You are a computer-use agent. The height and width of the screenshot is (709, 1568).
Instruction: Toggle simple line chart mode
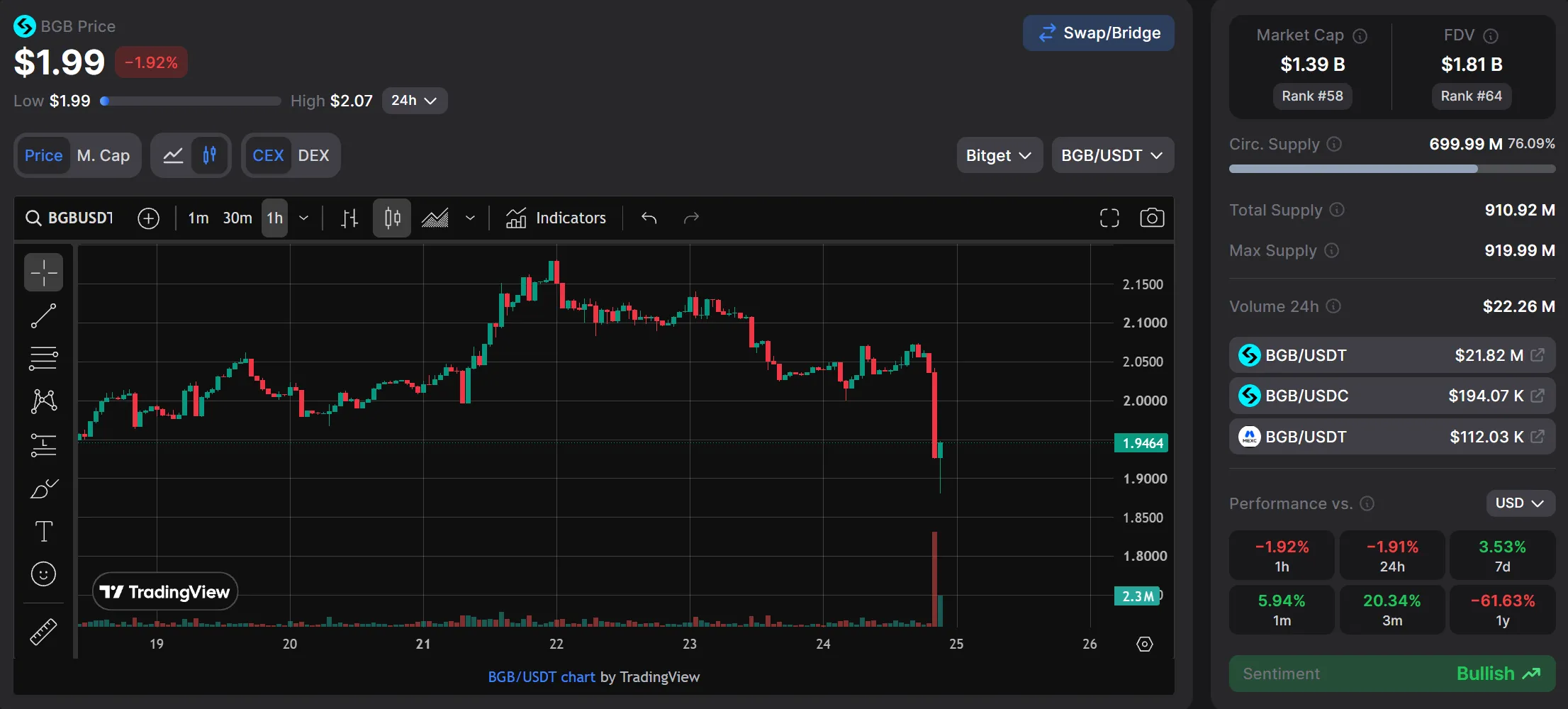pyautogui.click(x=173, y=155)
